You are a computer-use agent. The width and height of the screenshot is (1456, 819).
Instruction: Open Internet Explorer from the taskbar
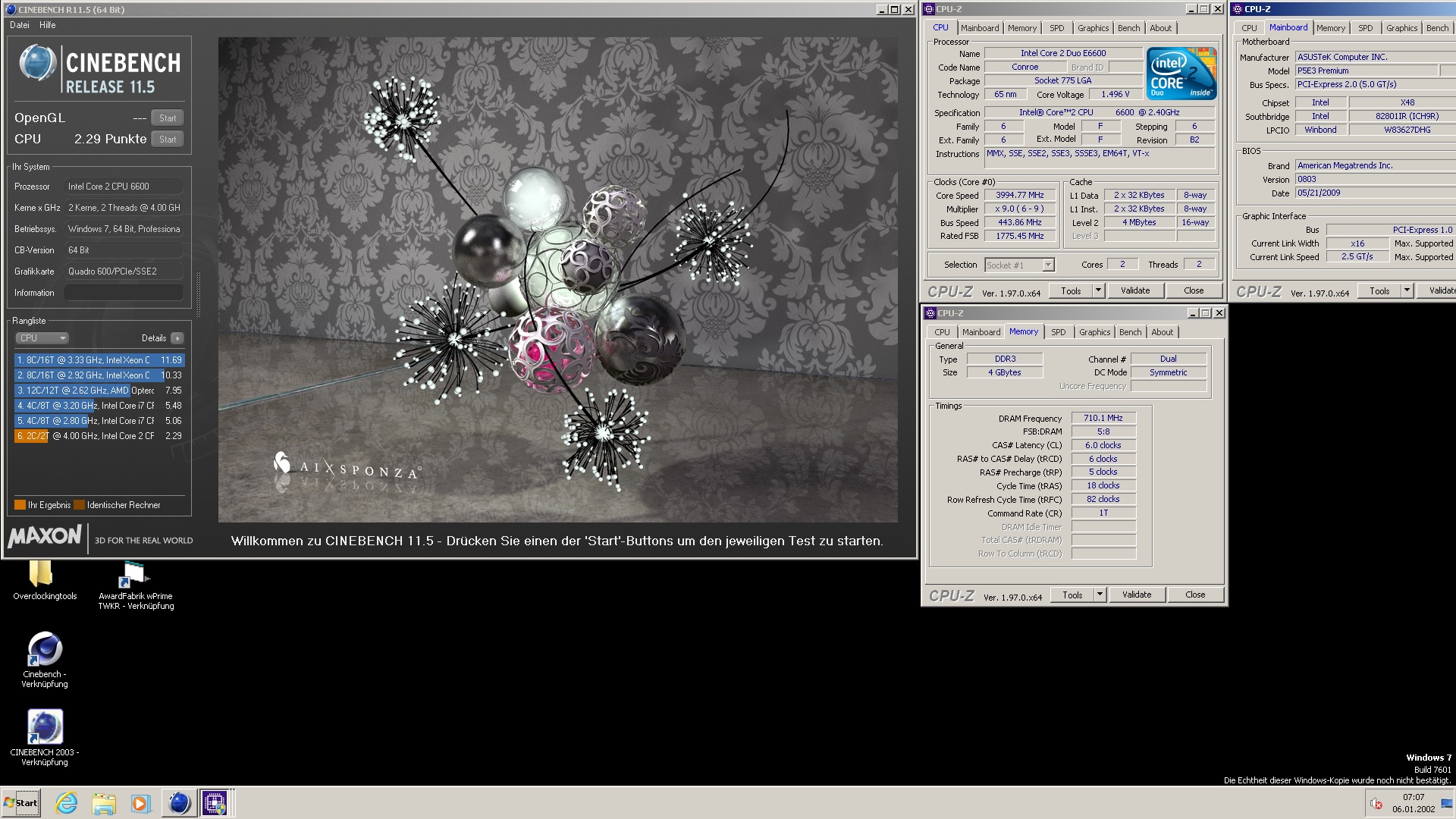click(x=67, y=803)
